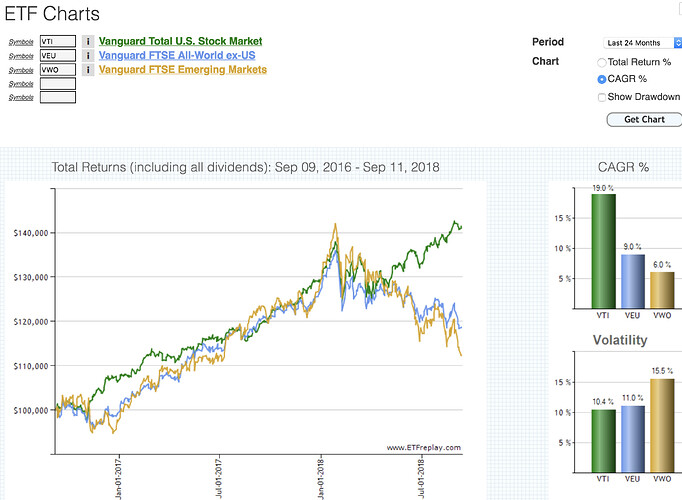This screenshot has height=500, width=682.
Task: Click the green VTI bar in CAGR chart
Action: click(x=603, y=251)
